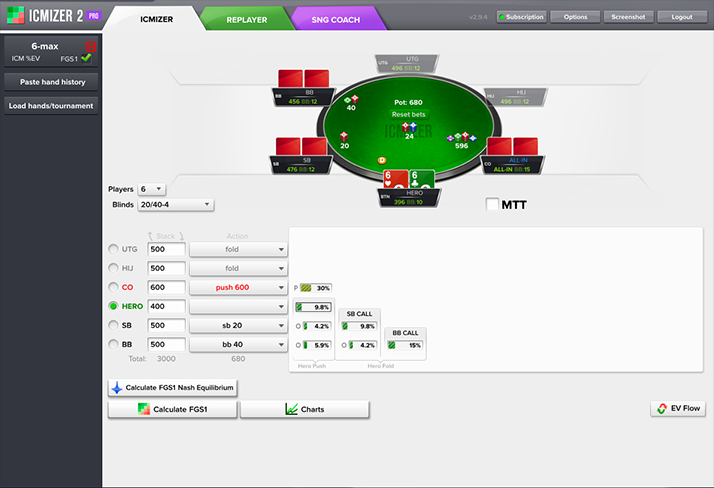Click the Logout button
Viewport: 714px width, 488px height.
coord(682,17)
